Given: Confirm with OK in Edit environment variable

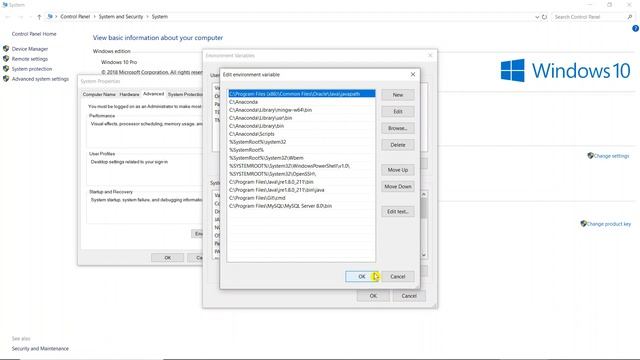Looking at the screenshot, I should point(362,276).
